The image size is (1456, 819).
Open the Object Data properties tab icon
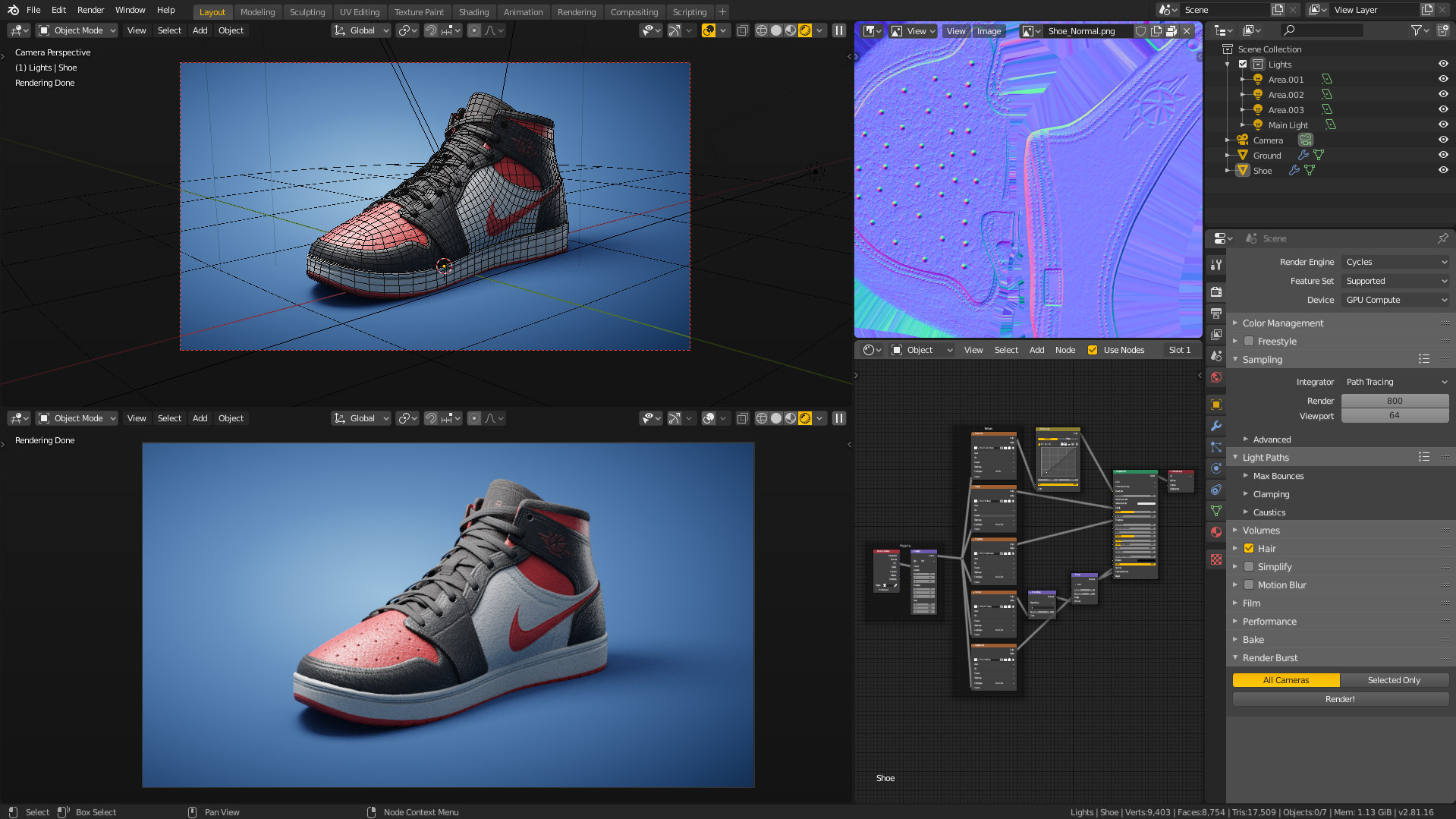tap(1216, 511)
